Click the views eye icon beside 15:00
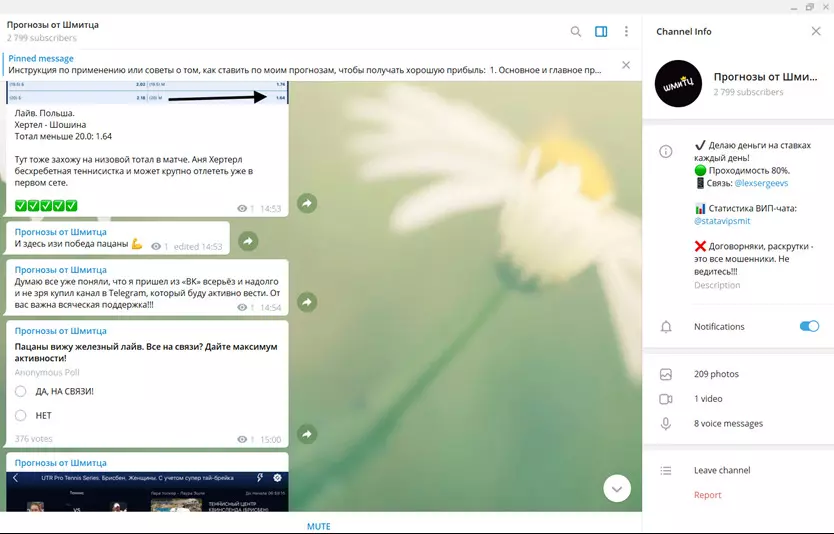The height and width of the screenshot is (534, 834). click(242, 439)
